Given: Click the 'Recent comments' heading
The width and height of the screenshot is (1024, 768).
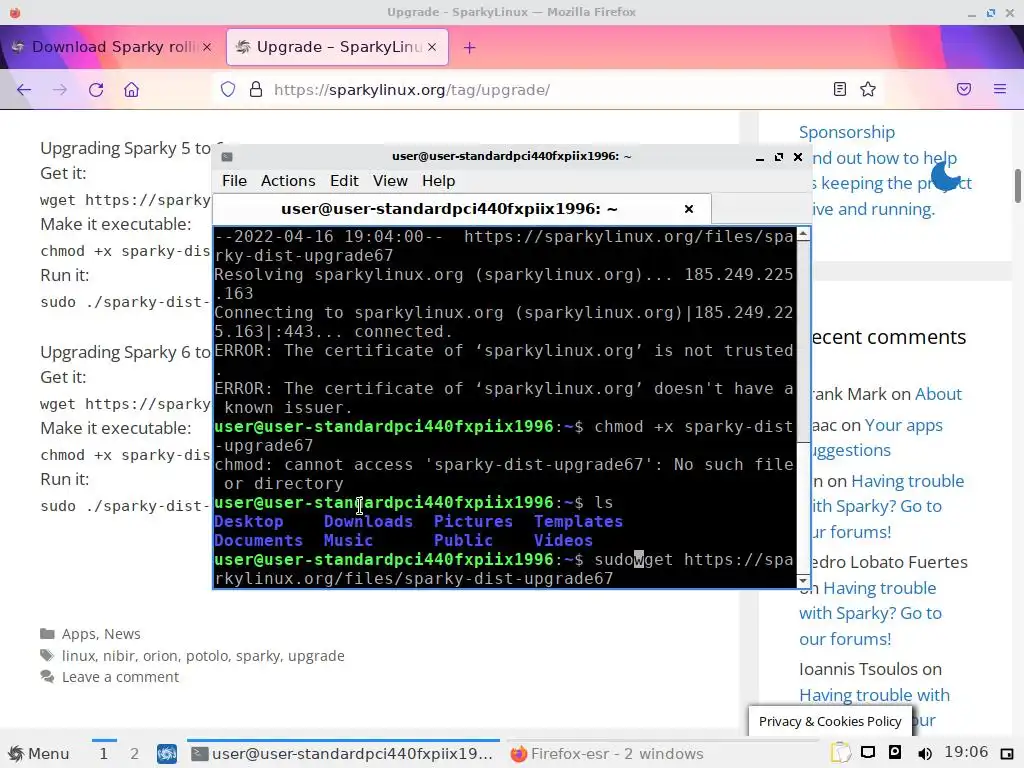Looking at the screenshot, I should click(x=888, y=337).
